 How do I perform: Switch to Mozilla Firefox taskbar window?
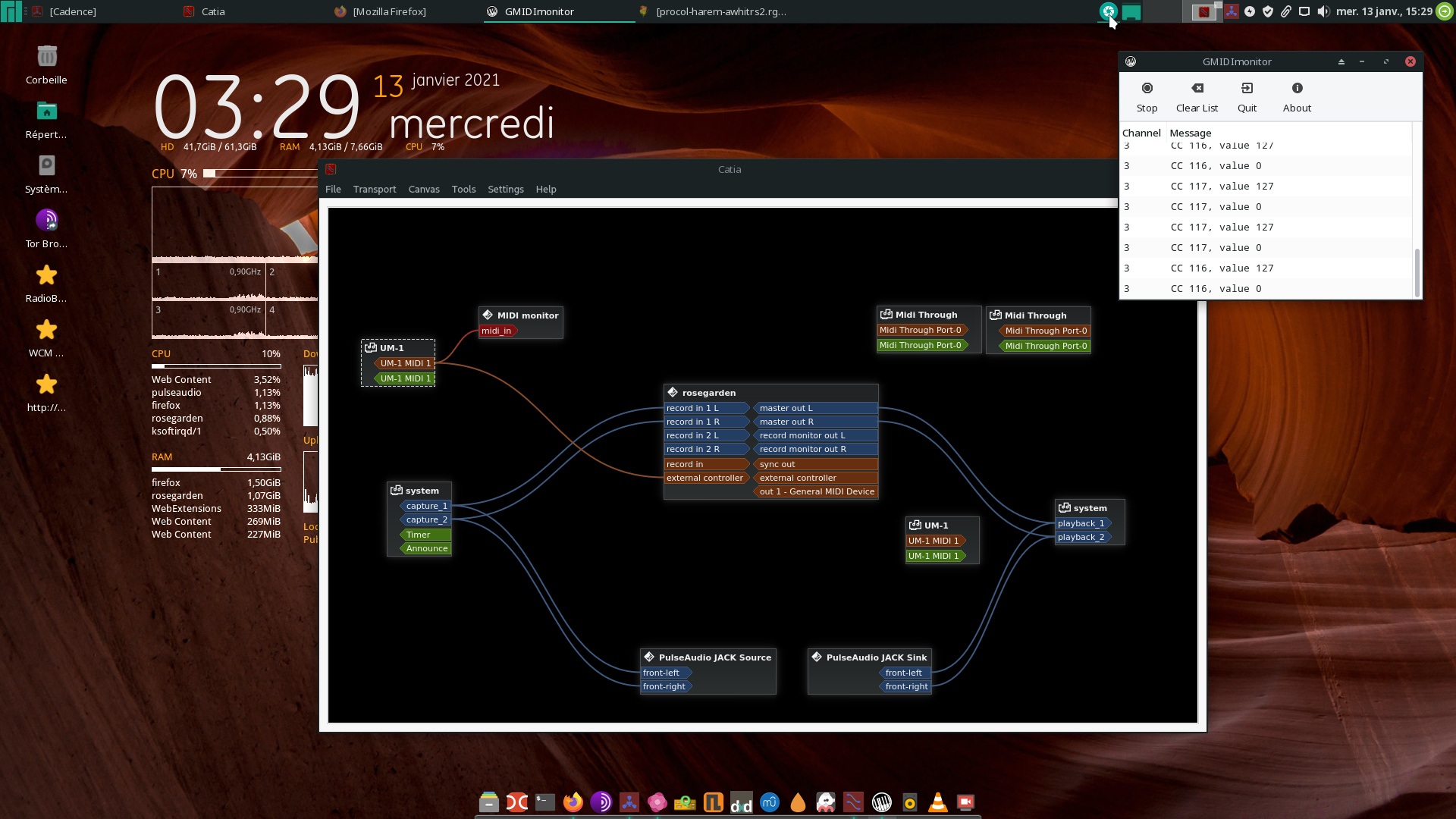coord(389,11)
